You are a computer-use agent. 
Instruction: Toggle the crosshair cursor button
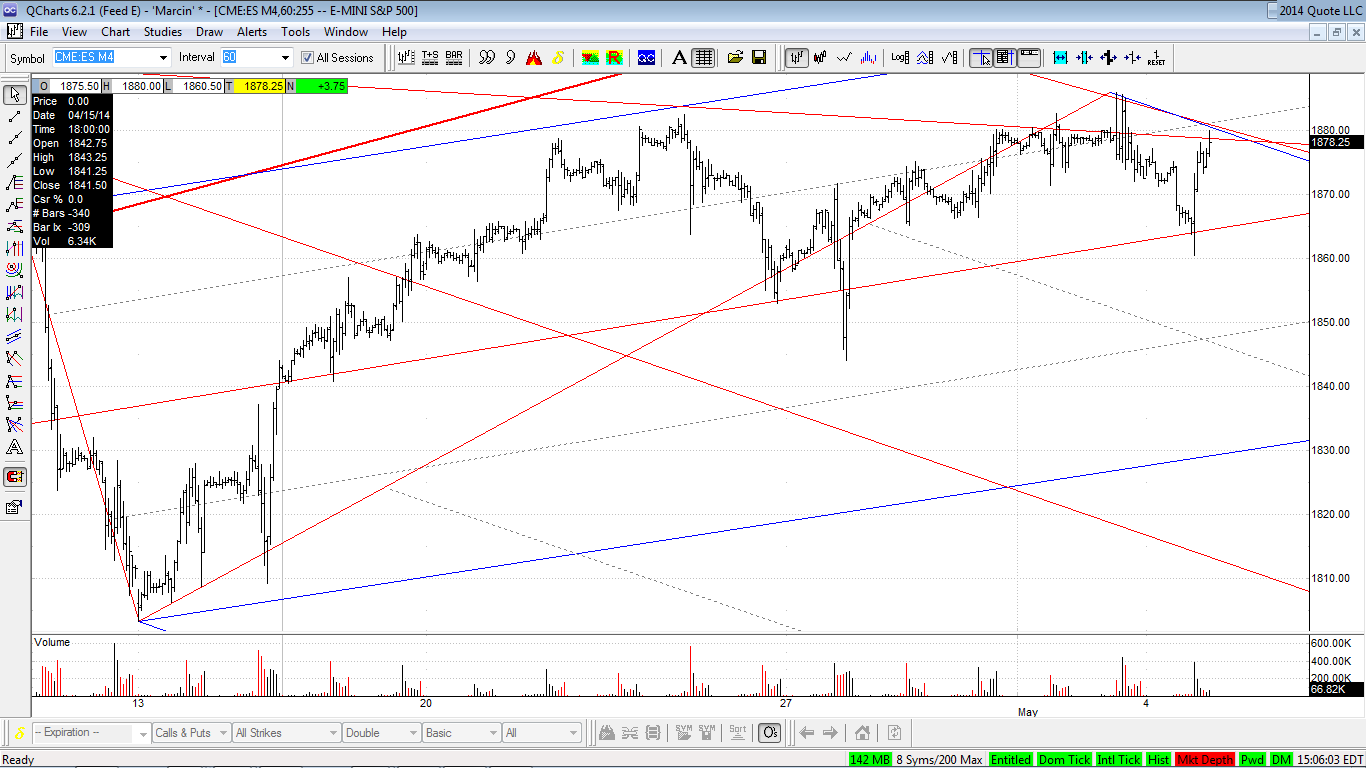click(981, 58)
